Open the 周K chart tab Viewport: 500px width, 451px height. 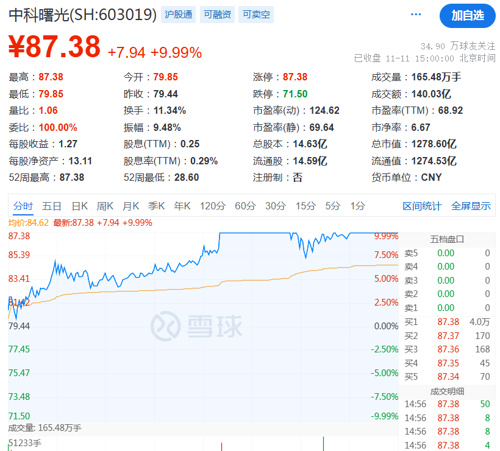(105, 206)
